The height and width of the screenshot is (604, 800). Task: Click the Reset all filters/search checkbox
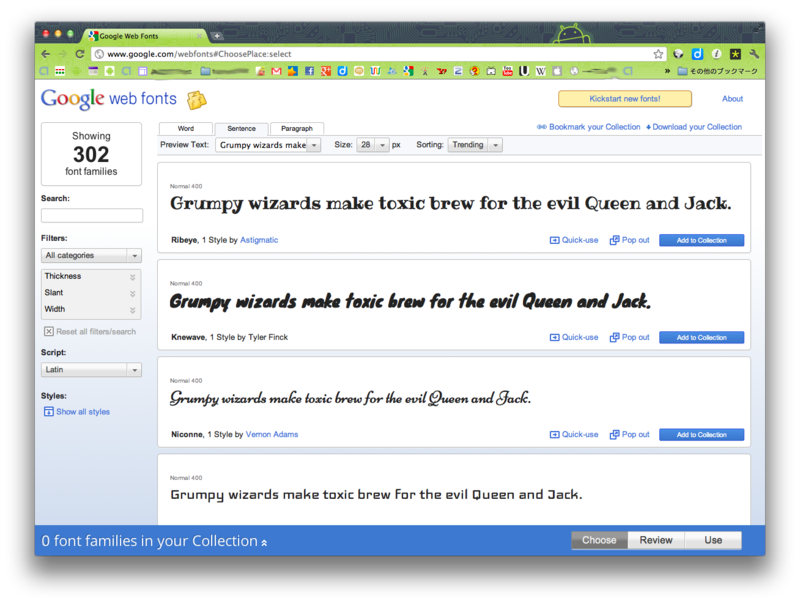click(49, 332)
